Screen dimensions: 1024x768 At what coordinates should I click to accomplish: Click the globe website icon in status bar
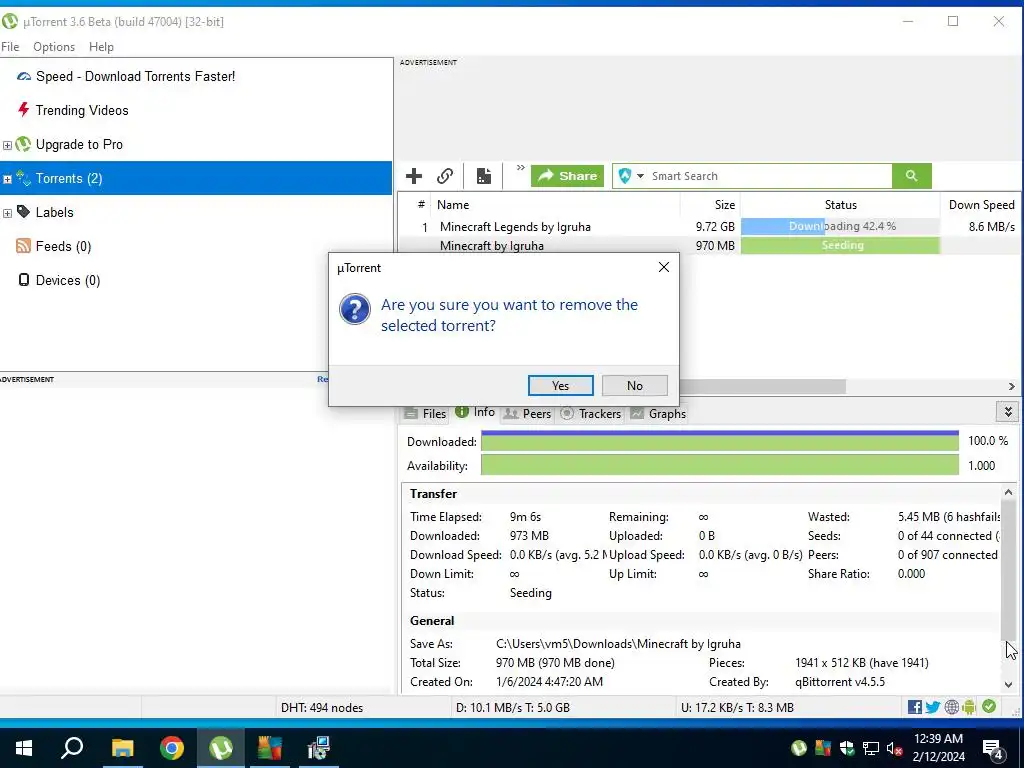[x=952, y=707]
